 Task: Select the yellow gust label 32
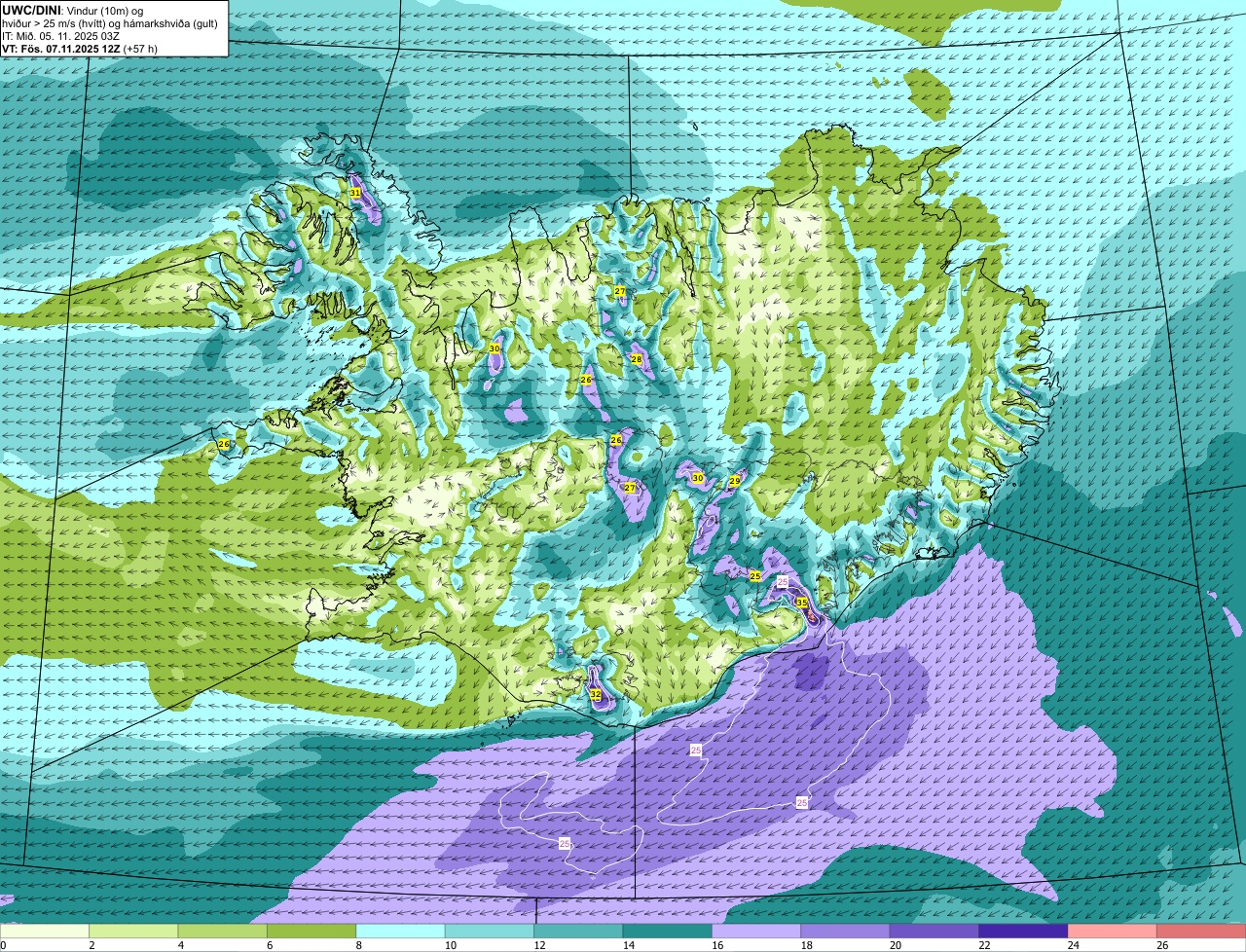coord(595,694)
